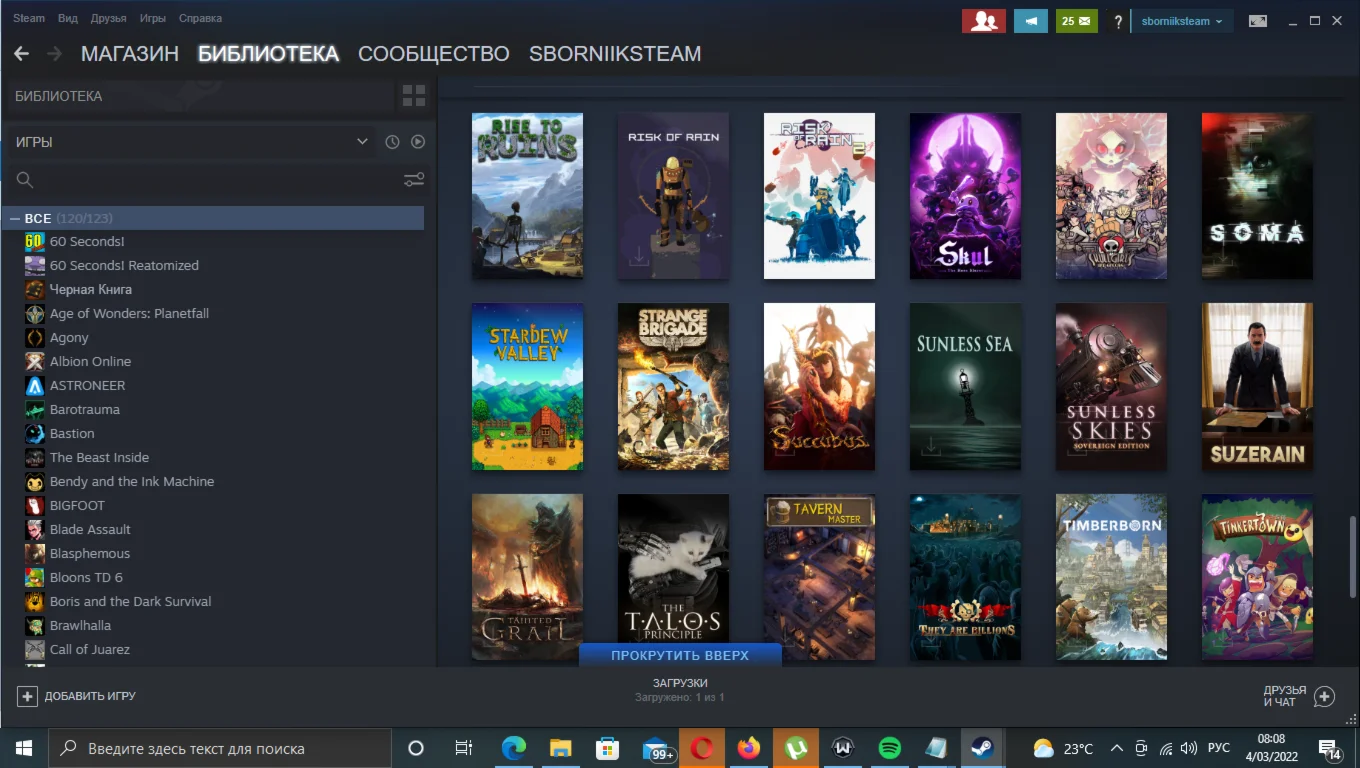Image resolution: width=1360 pixels, height=768 pixels.
Task: Click ДОБАВИТЬ ИГРУ label
Action: click(90, 696)
